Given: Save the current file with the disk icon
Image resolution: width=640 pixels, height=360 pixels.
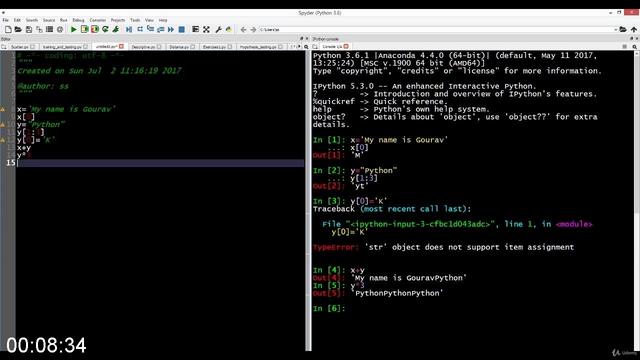Looking at the screenshot, I should click(x=29, y=29).
